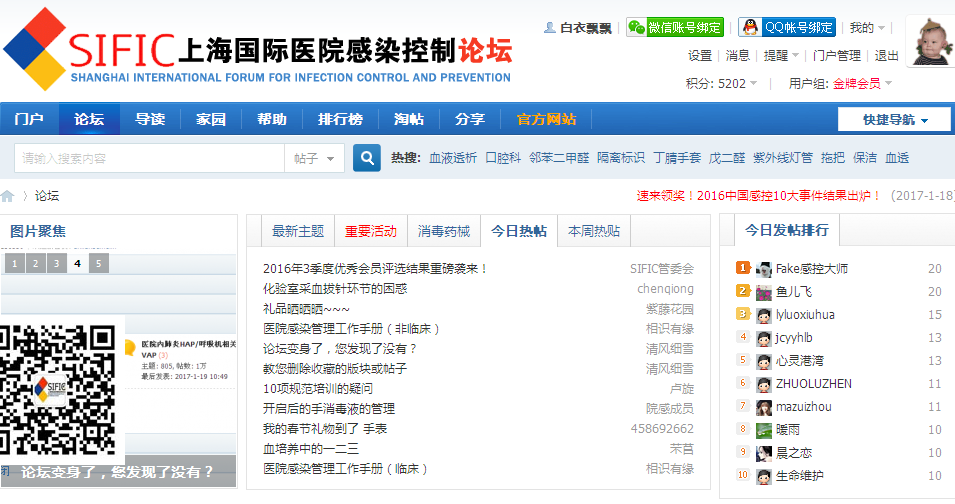
Task: Click the SIFIC forum logo
Action: [257, 49]
